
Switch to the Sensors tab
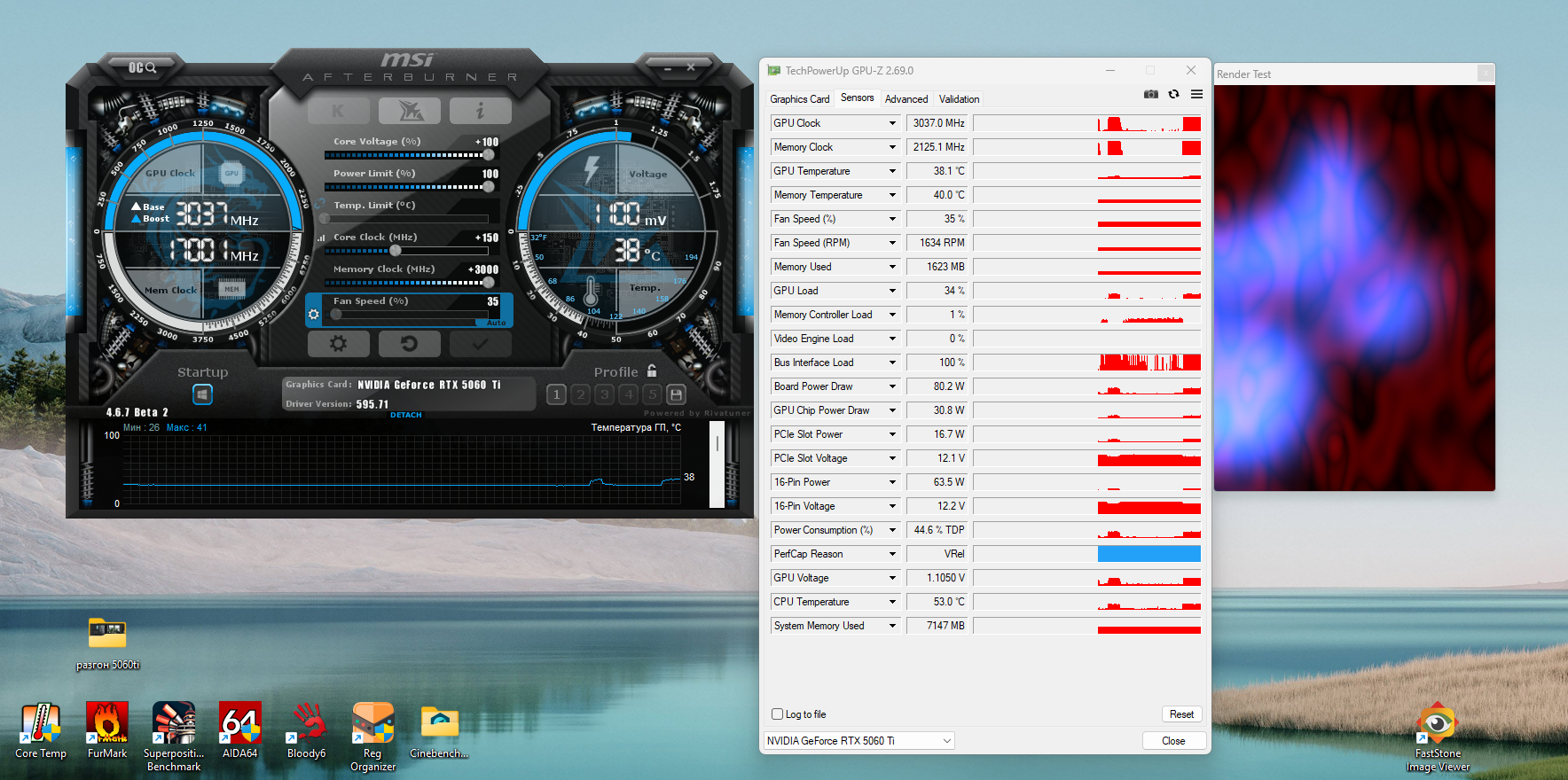point(858,97)
